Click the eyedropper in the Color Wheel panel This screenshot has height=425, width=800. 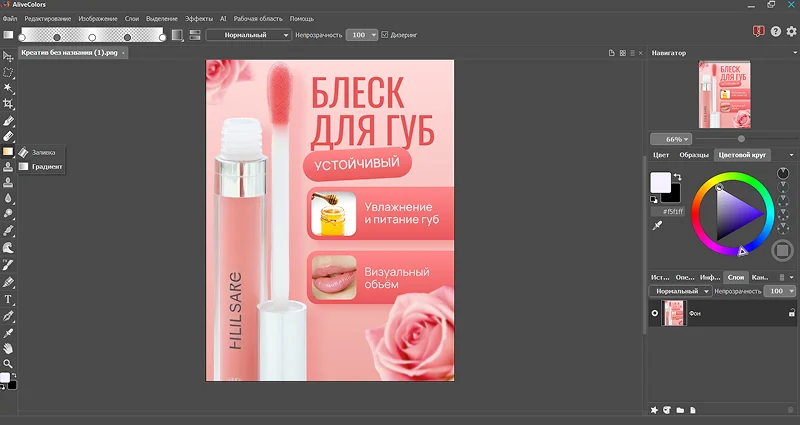657,225
